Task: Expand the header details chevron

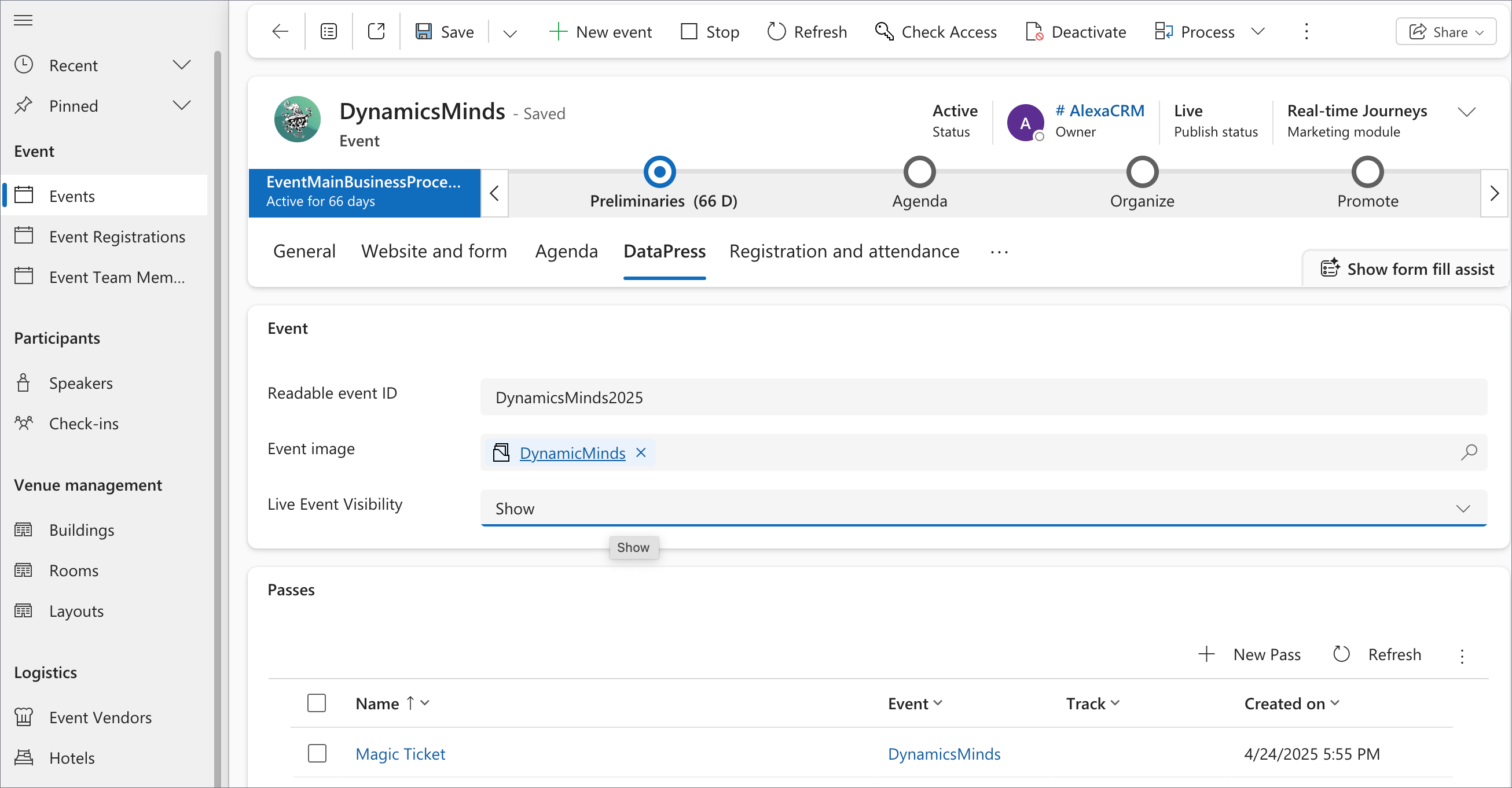Action: click(x=1467, y=112)
